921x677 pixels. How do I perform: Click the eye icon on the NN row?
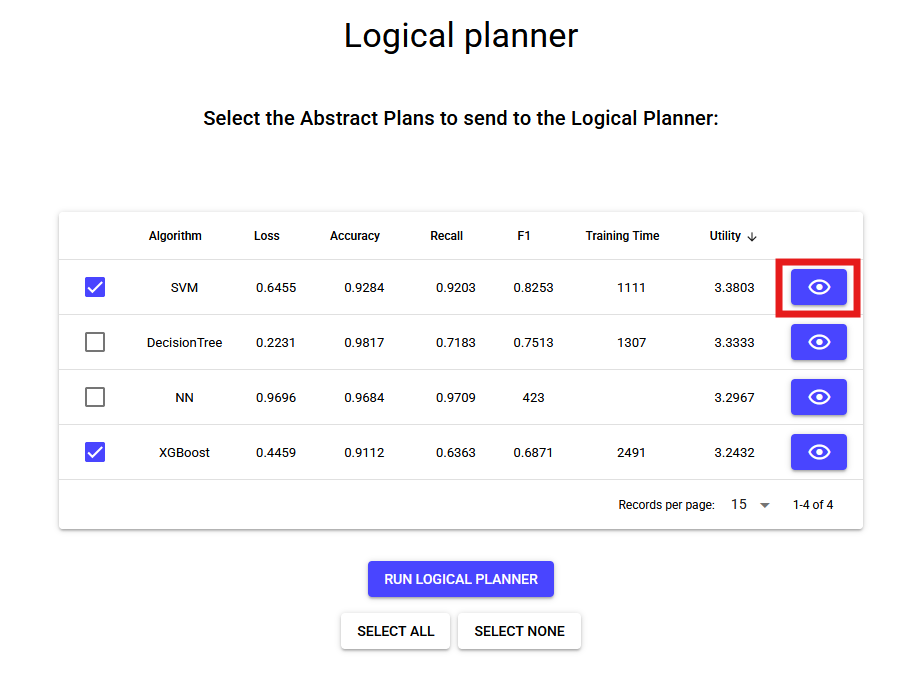[x=818, y=397]
